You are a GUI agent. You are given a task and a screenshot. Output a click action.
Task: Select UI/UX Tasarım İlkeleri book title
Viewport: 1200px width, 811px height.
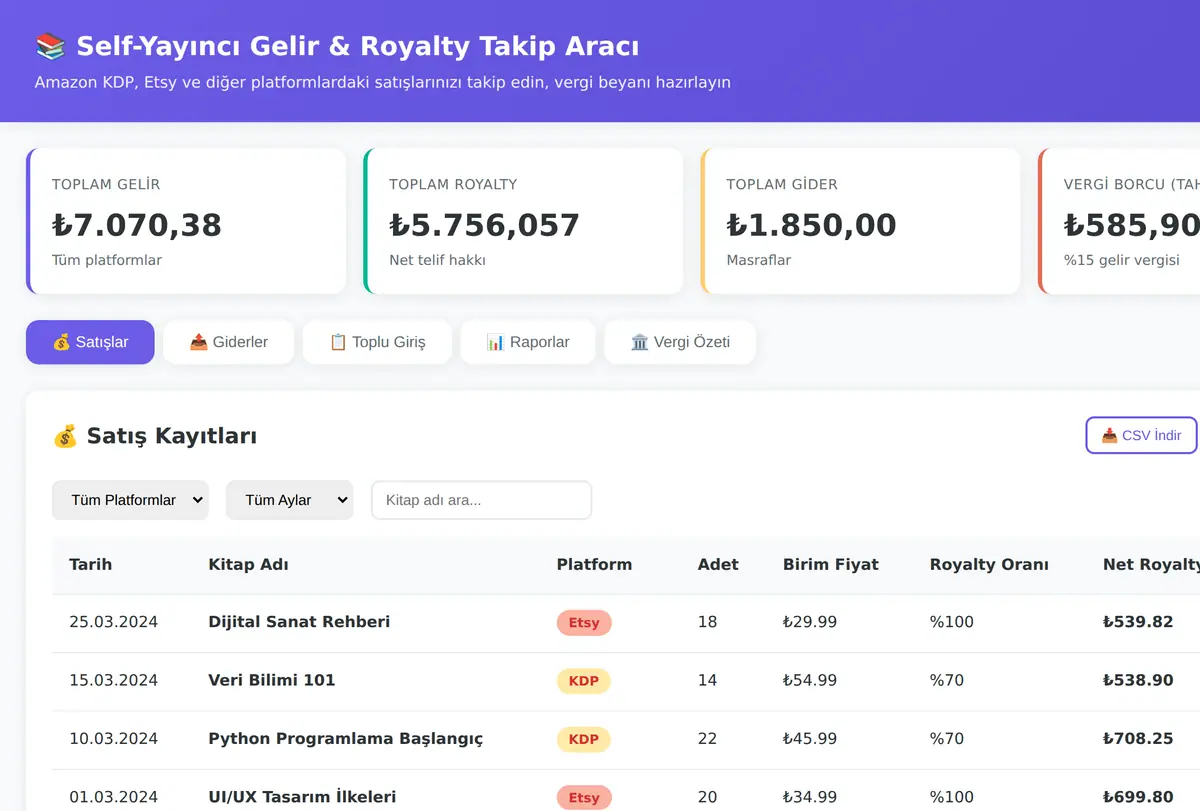[x=302, y=797]
